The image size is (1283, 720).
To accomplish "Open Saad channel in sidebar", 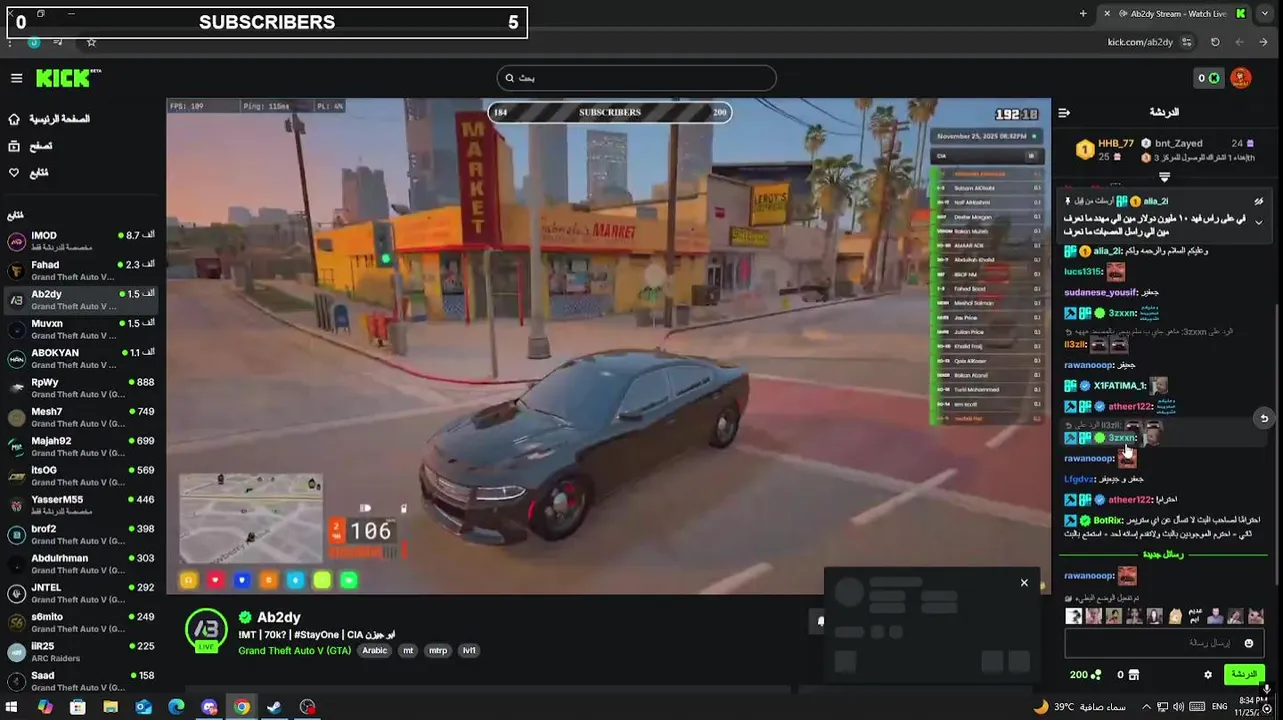I will tap(80, 680).
